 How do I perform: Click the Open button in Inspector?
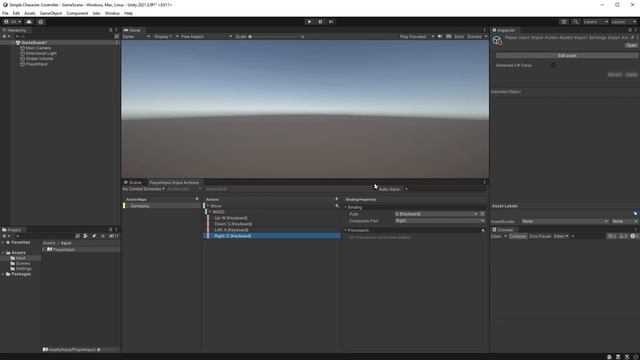(x=631, y=45)
